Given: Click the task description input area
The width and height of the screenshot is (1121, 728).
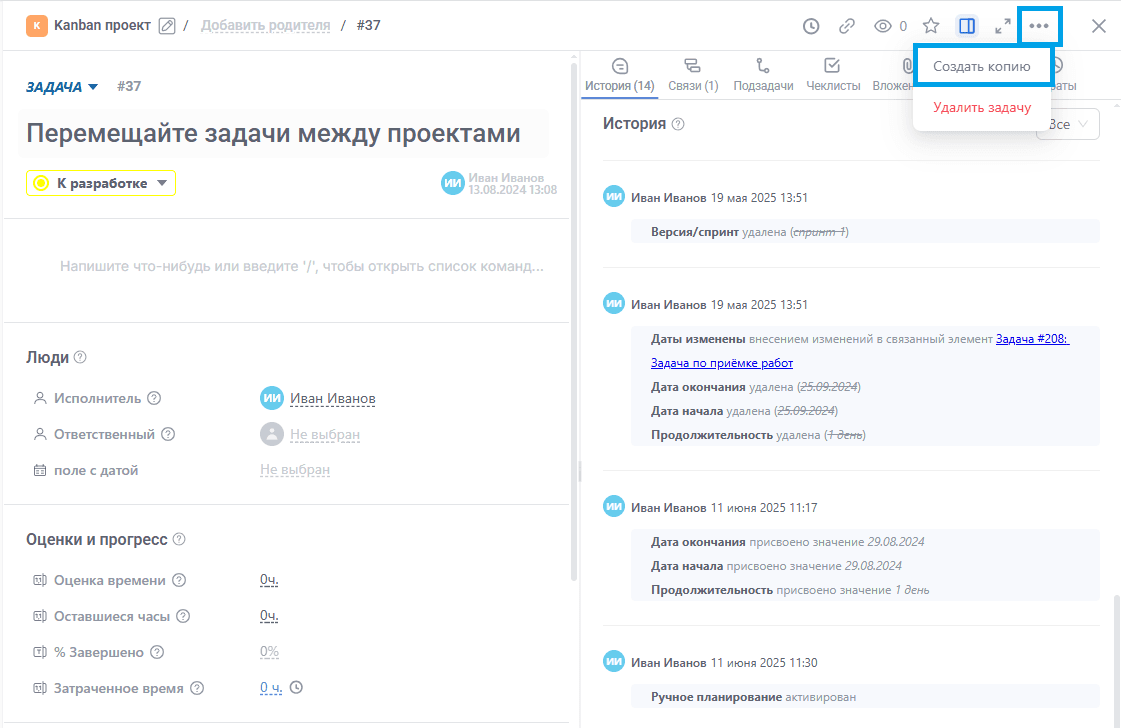Looking at the screenshot, I should pos(301,267).
